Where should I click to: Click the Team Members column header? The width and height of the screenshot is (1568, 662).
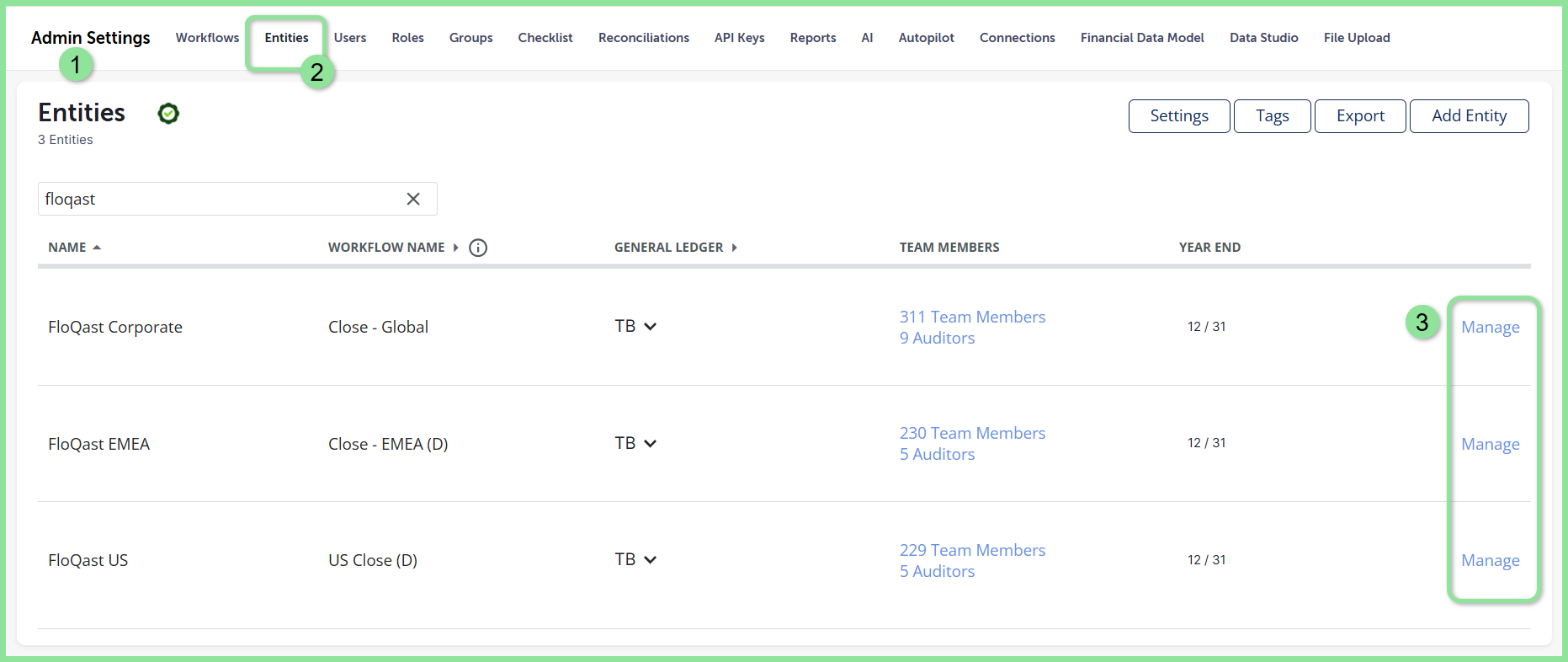(949, 248)
